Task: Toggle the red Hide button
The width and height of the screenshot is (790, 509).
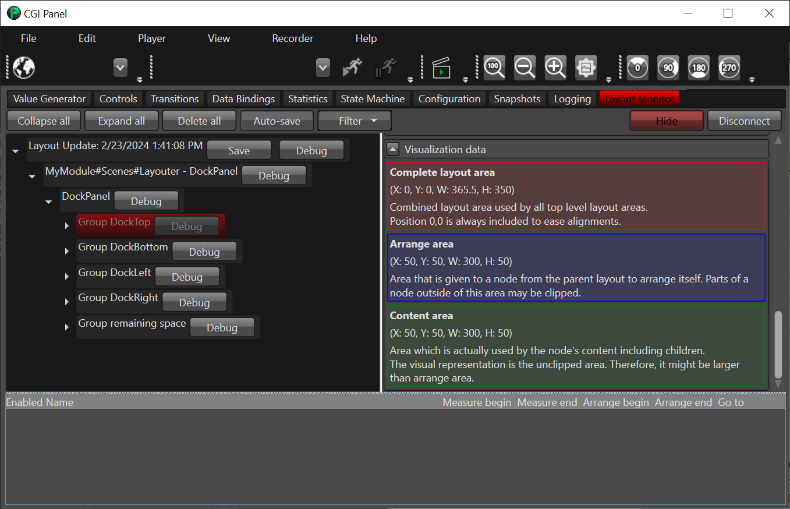Action: (666, 121)
